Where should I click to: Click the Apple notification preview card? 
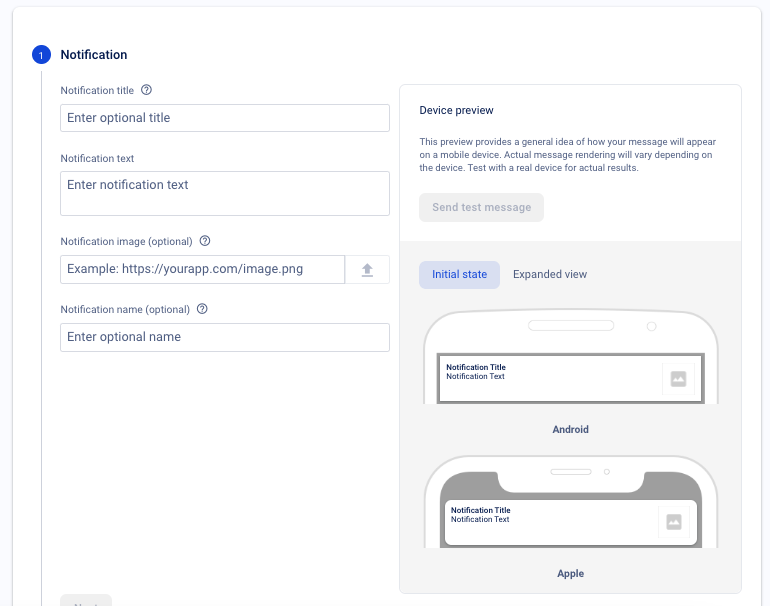tap(550, 521)
